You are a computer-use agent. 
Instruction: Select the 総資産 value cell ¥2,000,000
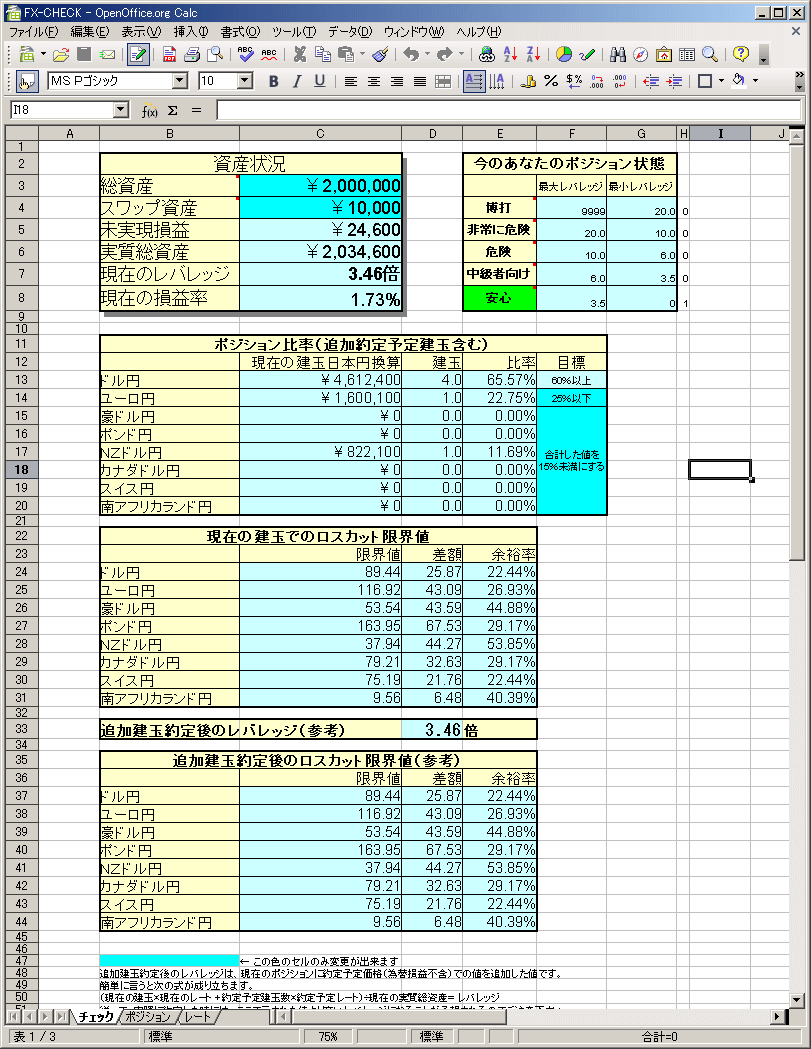320,185
